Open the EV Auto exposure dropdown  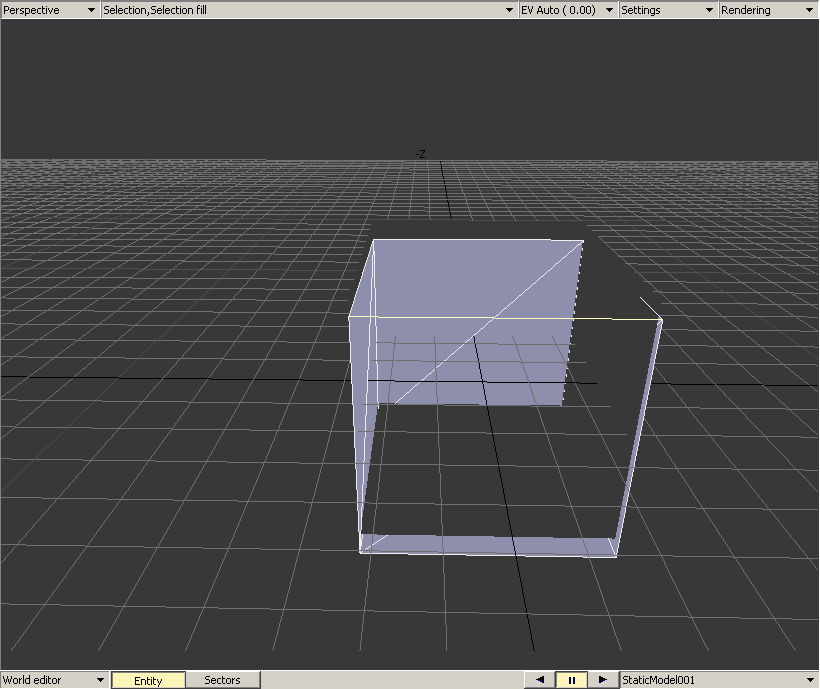[x=568, y=10]
